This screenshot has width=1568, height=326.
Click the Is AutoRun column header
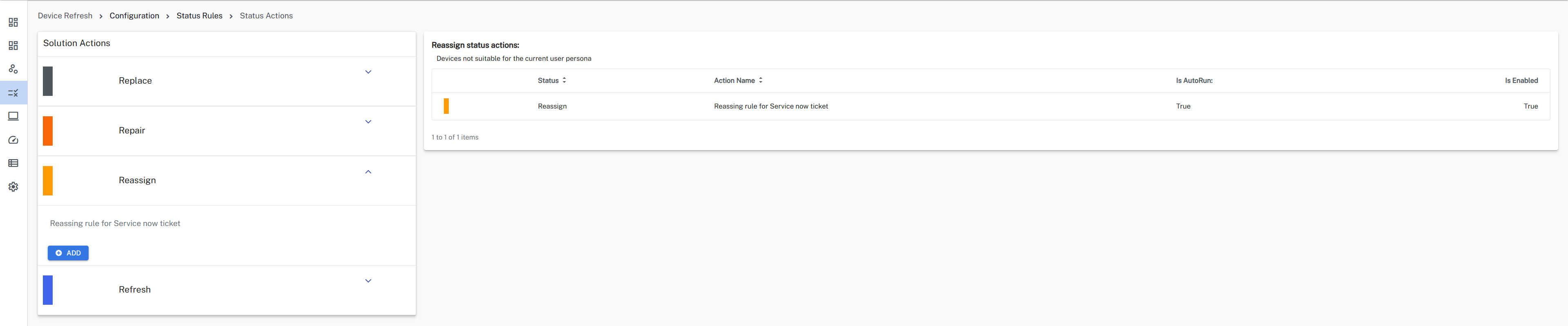pyautogui.click(x=1194, y=80)
